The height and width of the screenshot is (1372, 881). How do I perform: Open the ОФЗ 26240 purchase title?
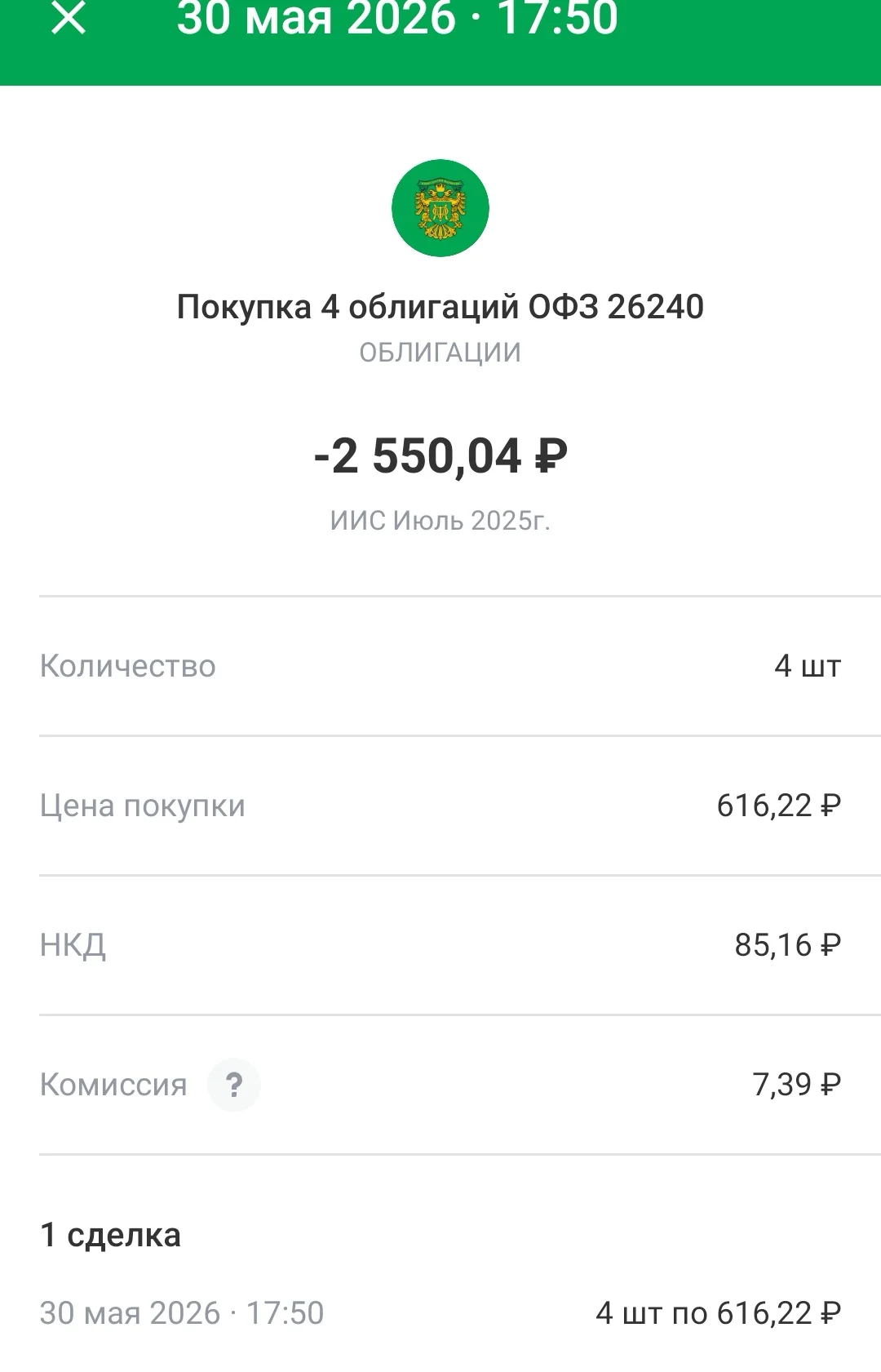tap(440, 307)
